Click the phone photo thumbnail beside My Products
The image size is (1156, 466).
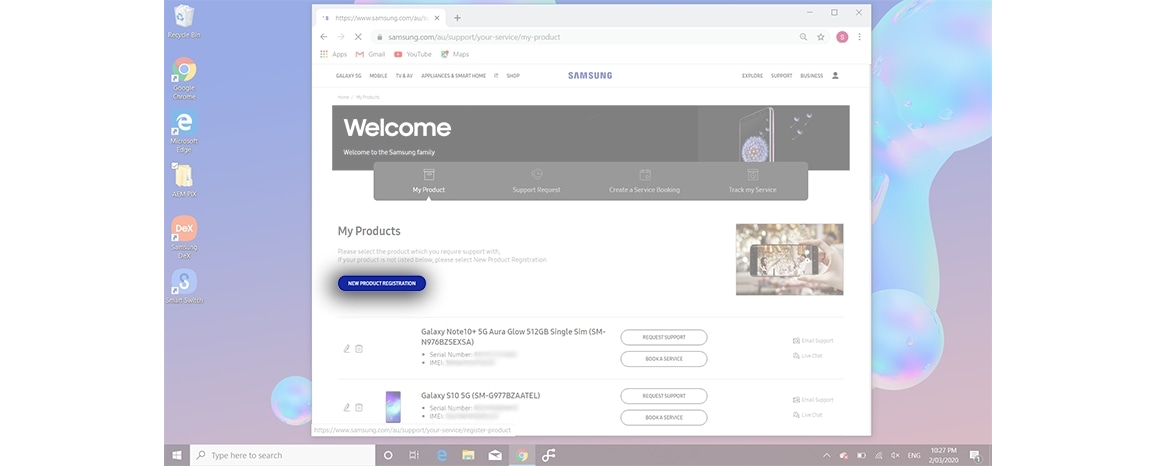(789, 260)
